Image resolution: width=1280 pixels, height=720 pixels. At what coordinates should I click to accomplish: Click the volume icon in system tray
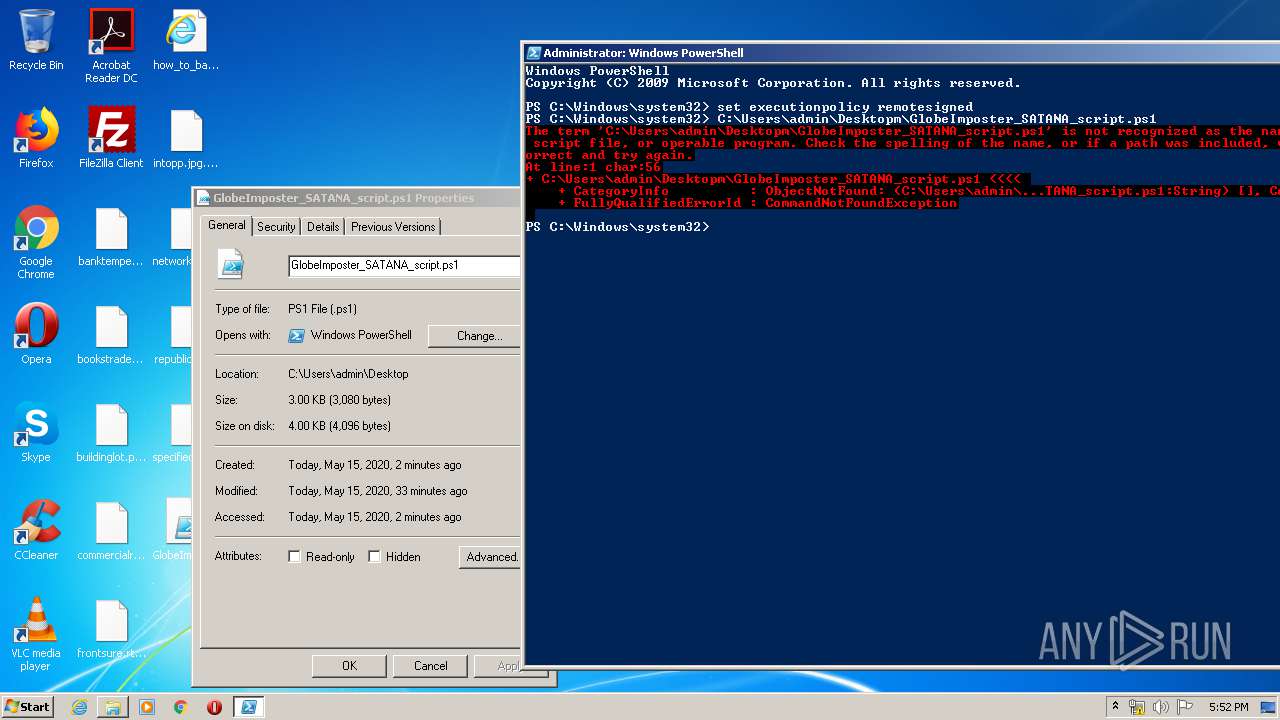(x=1161, y=707)
